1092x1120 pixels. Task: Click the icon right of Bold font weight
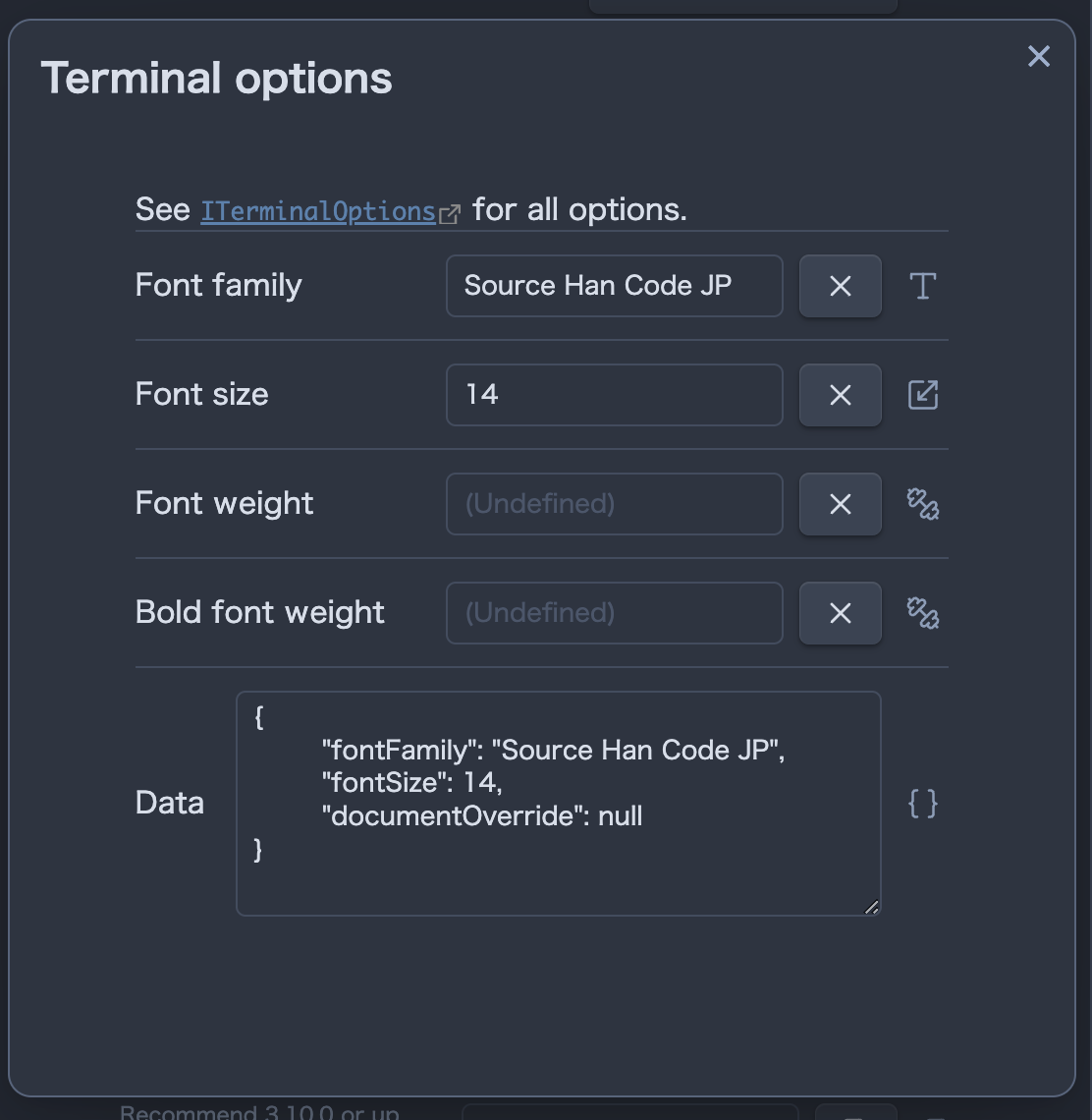click(923, 613)
